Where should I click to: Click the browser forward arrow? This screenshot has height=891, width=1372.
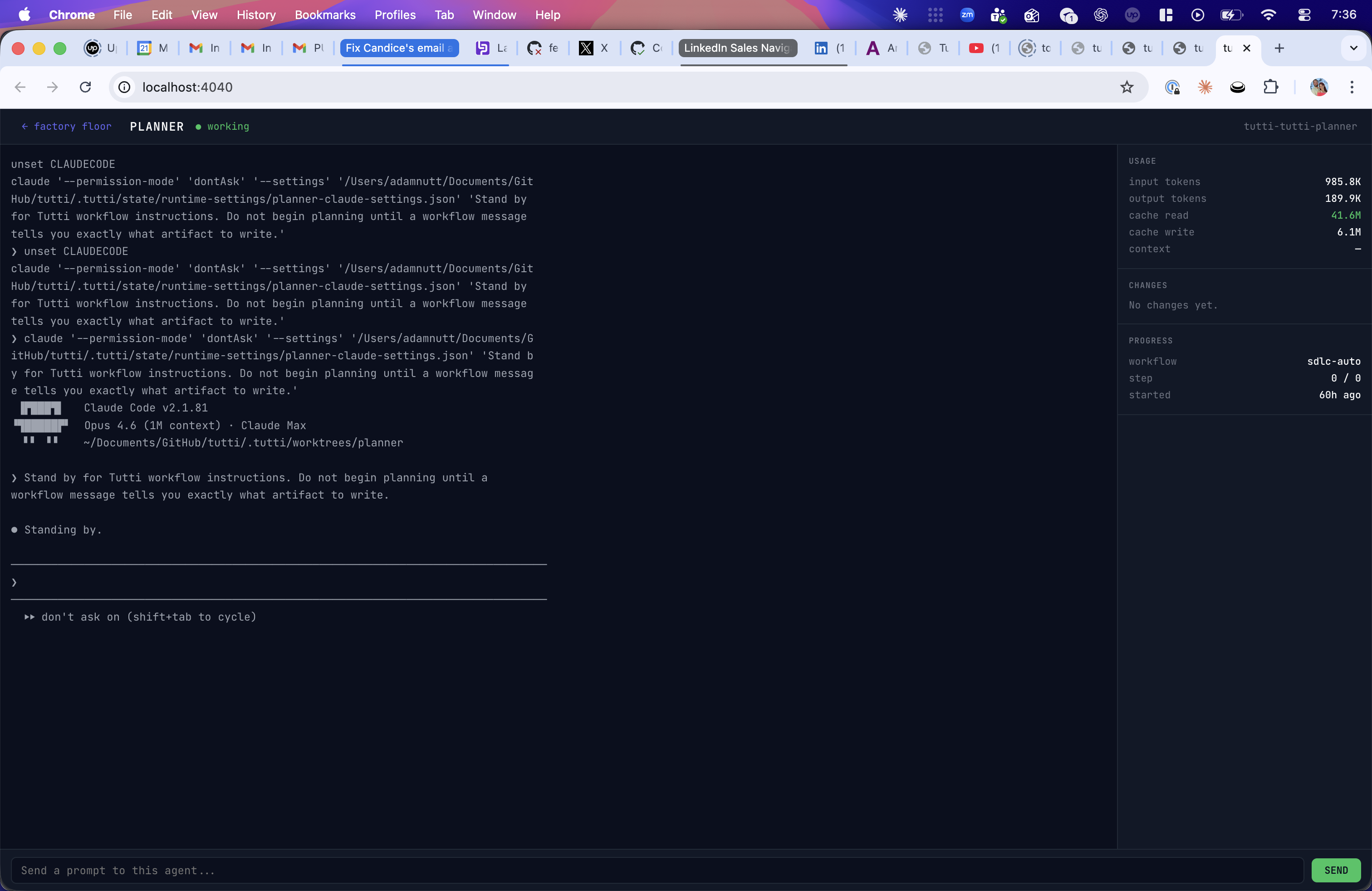pos(53,87)
